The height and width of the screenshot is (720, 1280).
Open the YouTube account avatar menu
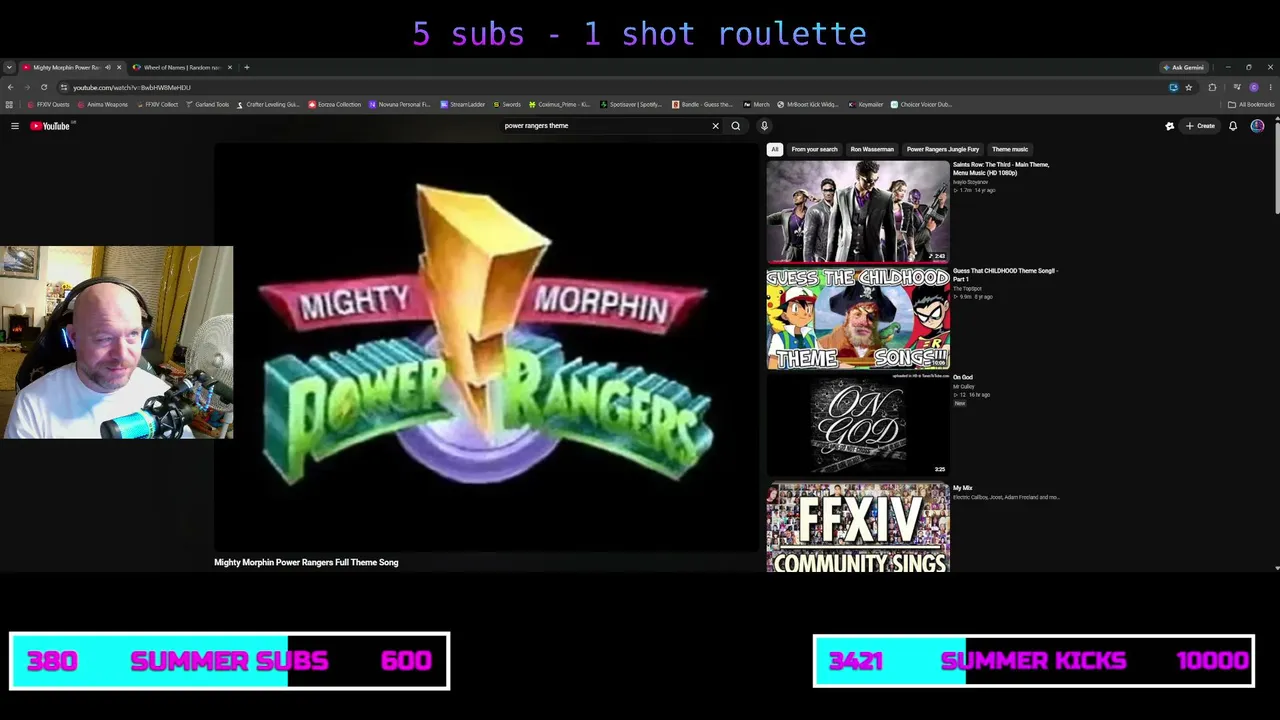click(x=1257, y=126)
